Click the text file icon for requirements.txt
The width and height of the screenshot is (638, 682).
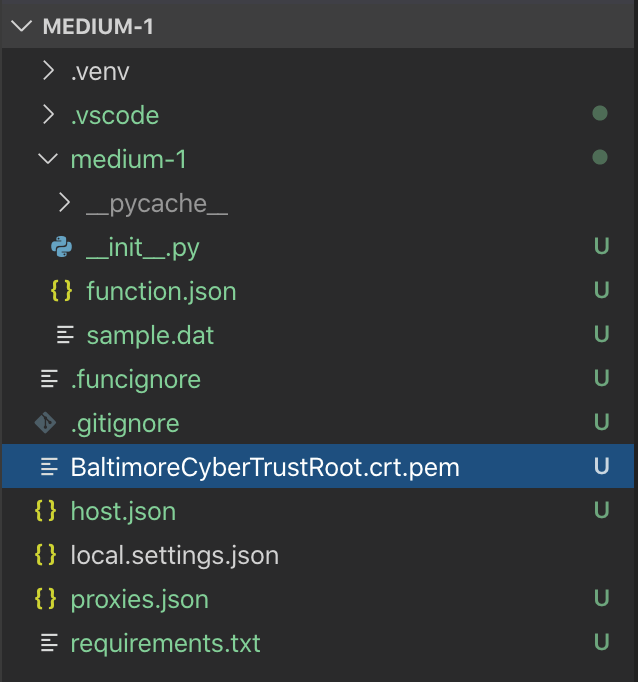[48, 643]
